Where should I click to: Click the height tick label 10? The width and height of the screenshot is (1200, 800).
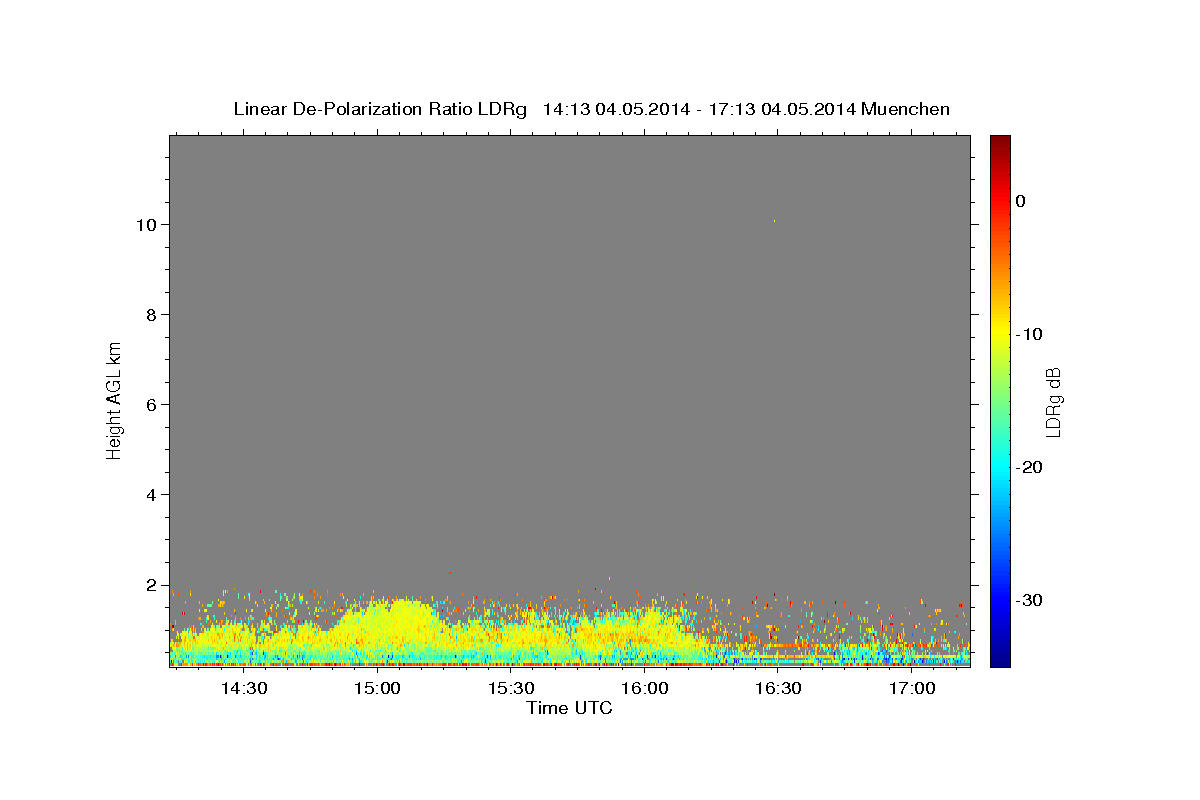pos(145,225)
